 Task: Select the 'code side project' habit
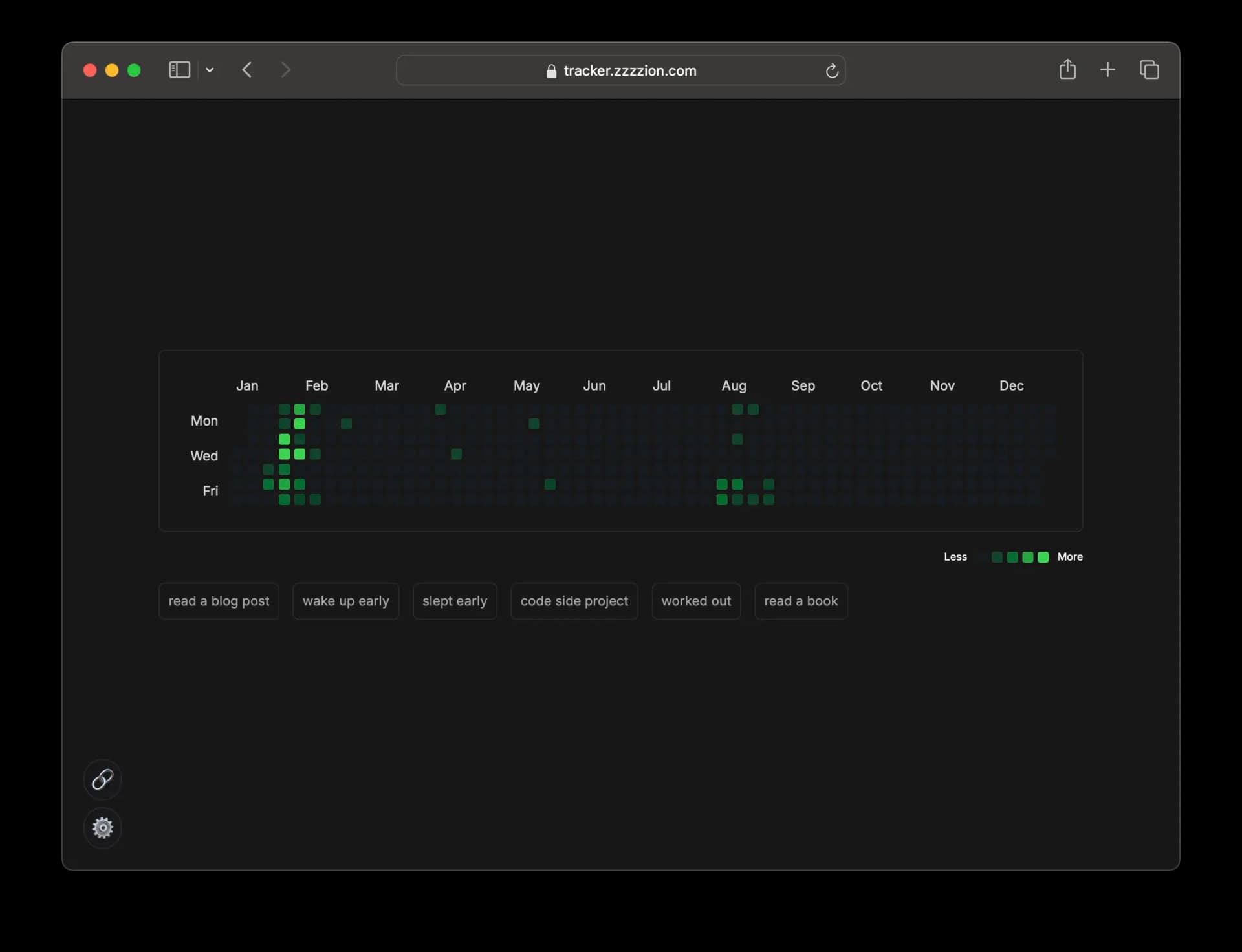tap(574, 601)
